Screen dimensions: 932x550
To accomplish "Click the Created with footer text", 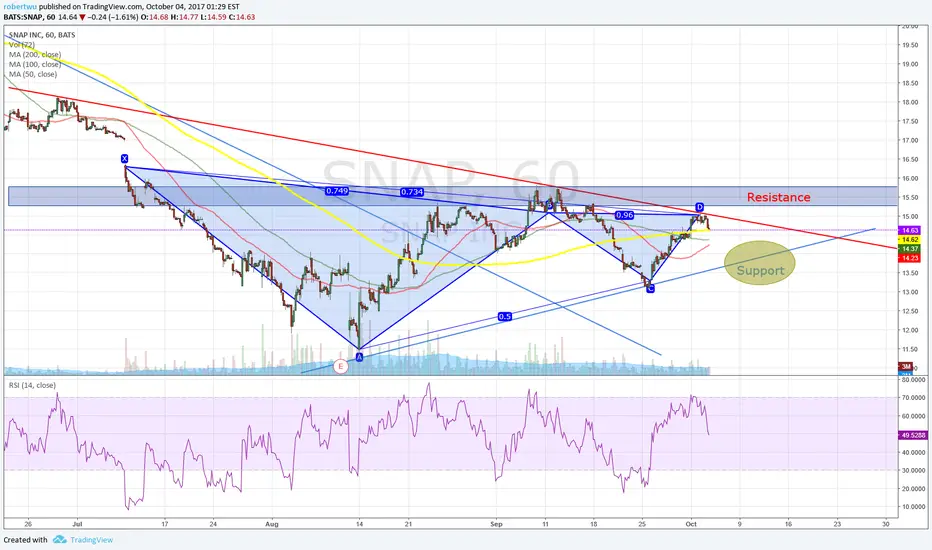I will (26, 540).
